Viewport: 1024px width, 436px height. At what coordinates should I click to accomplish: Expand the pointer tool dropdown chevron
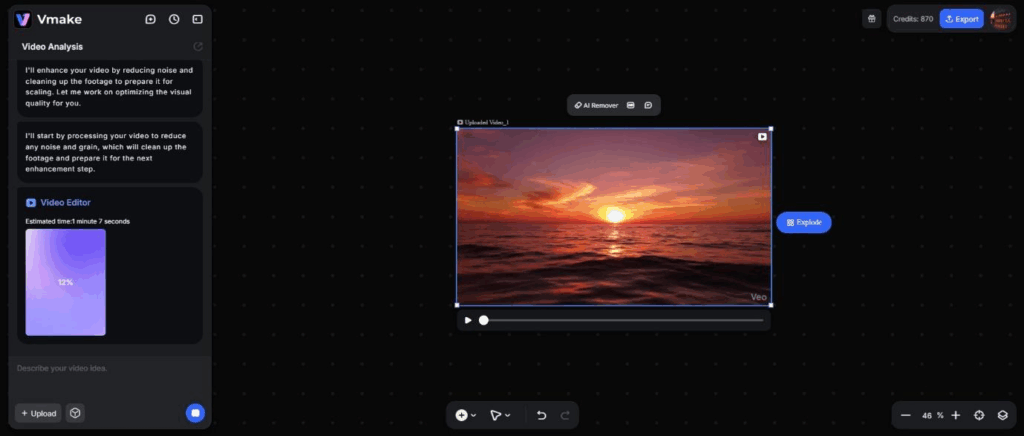507,415
